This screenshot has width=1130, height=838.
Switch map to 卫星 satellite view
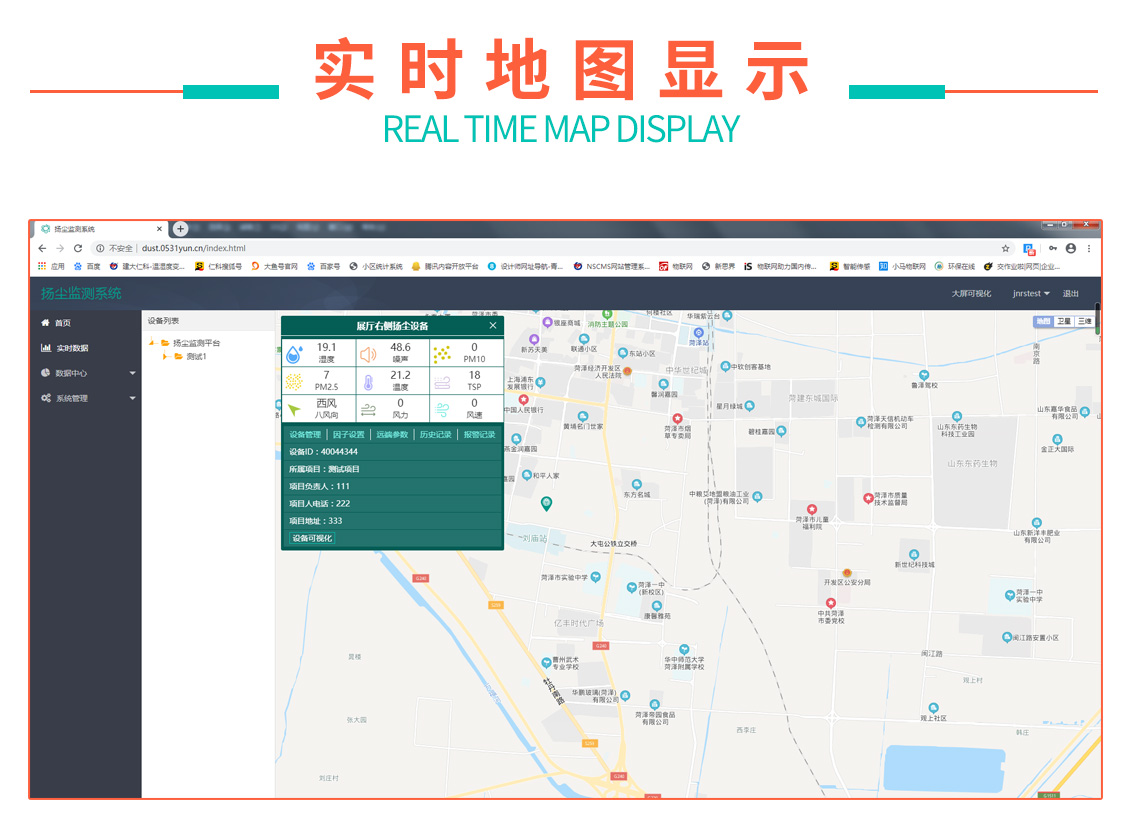tap(1063, 321)
